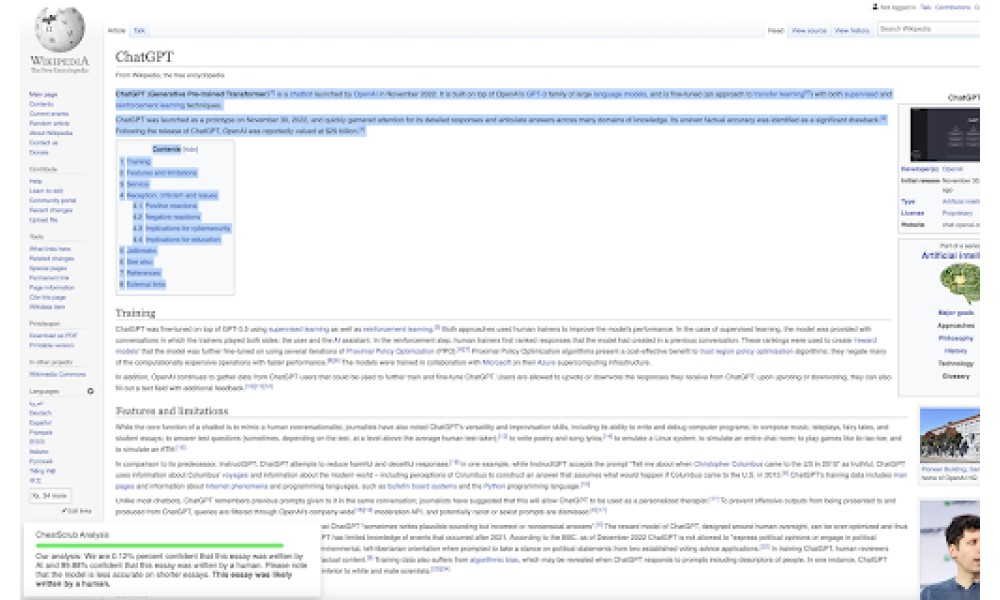Open Download as PDF link

point(53,335)
